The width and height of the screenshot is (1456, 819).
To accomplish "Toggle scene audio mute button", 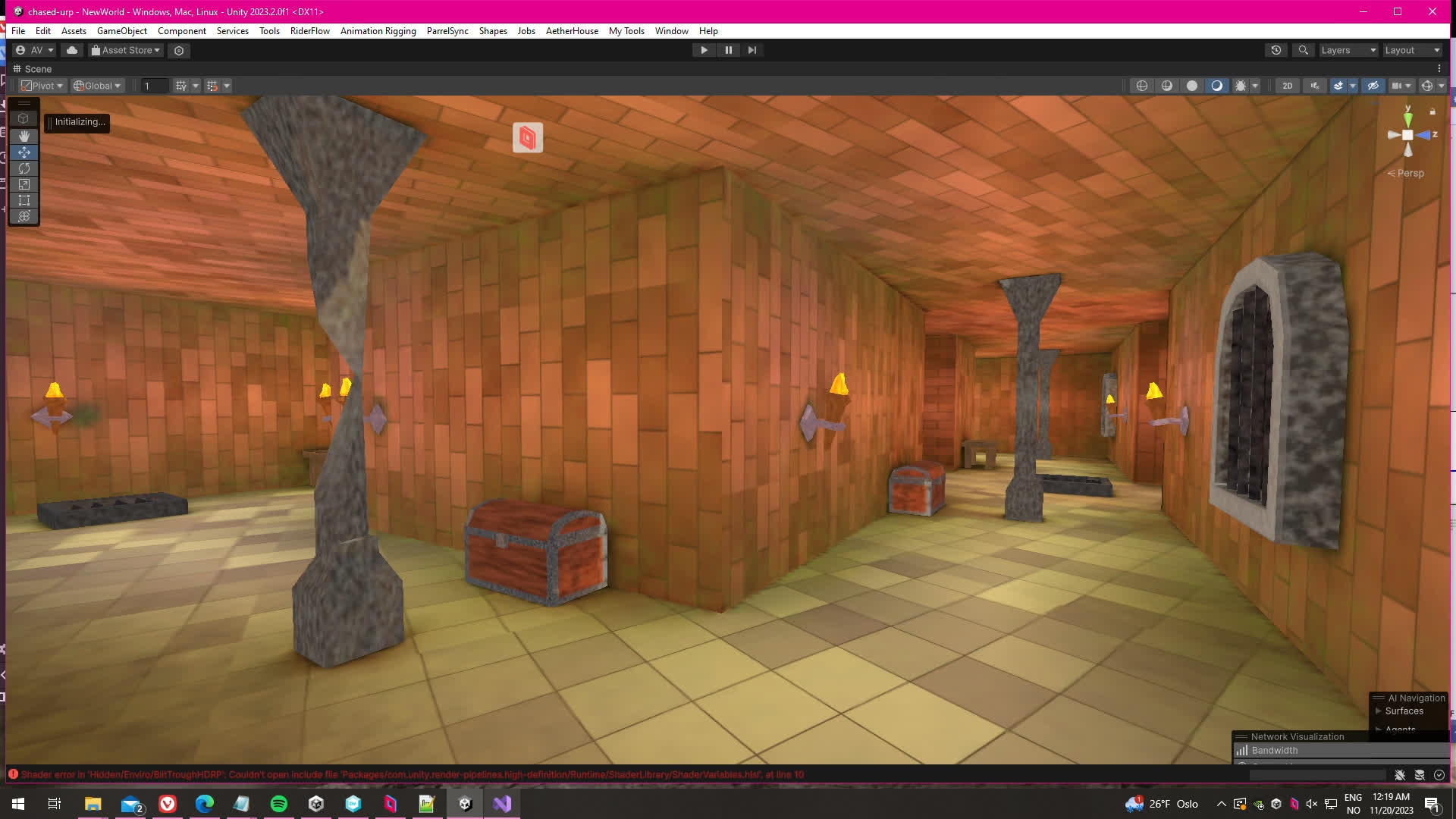I will point(1315,86).
